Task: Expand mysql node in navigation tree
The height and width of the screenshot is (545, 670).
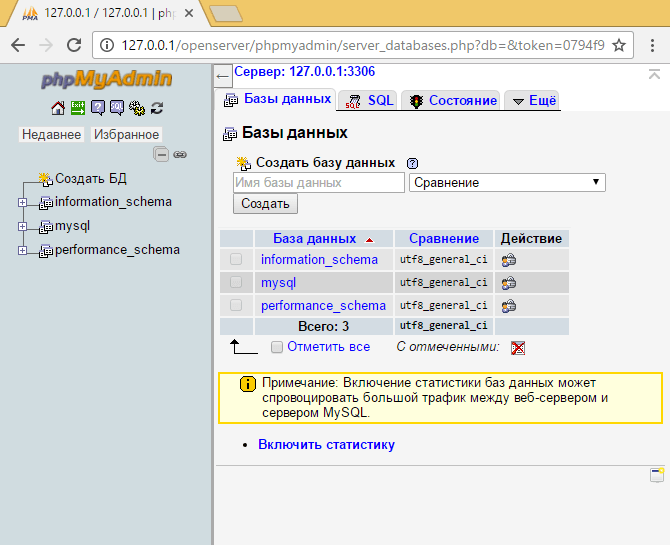Action: pyautogui.click(x=23, y=227)
